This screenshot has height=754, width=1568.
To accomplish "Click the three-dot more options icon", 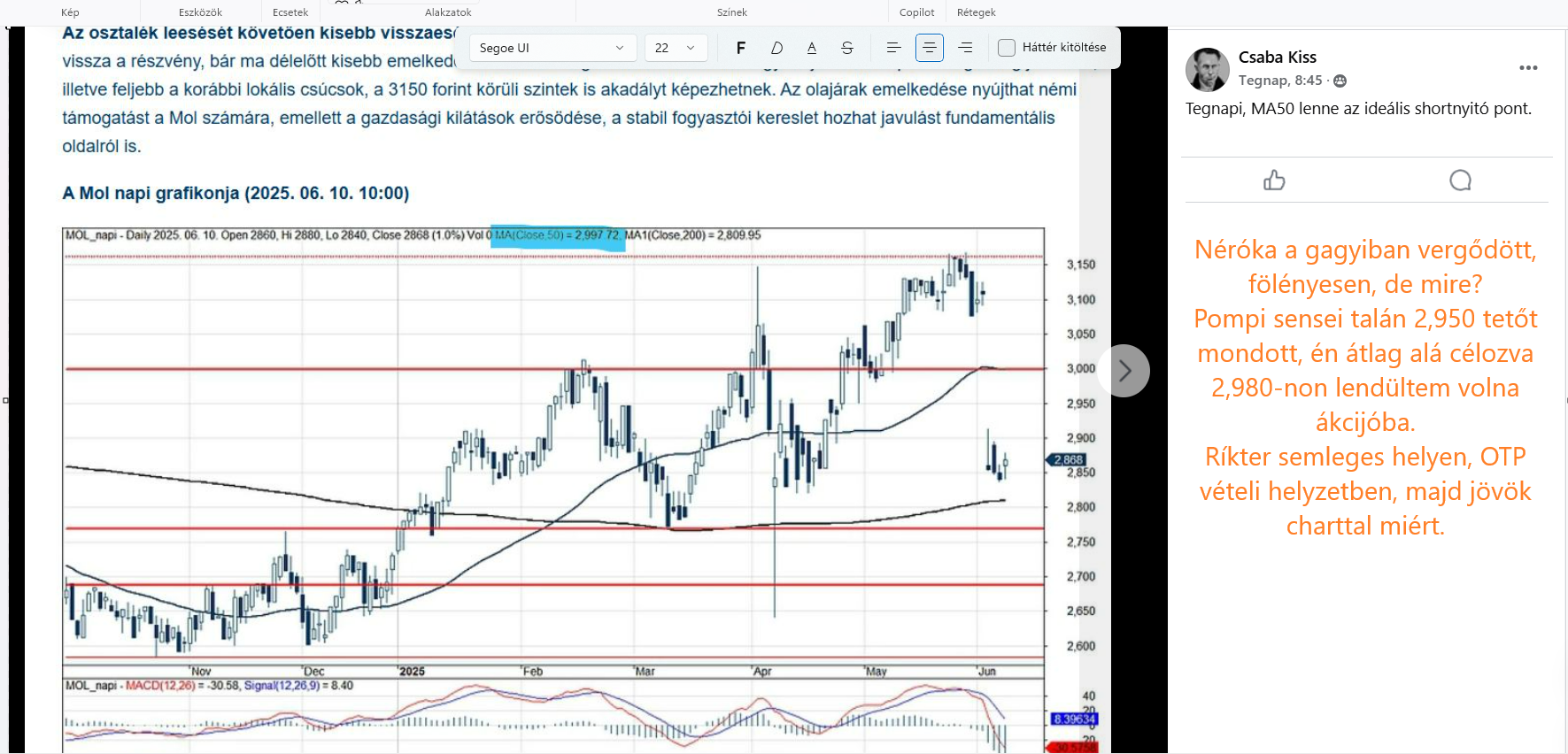I will 1528,68.
